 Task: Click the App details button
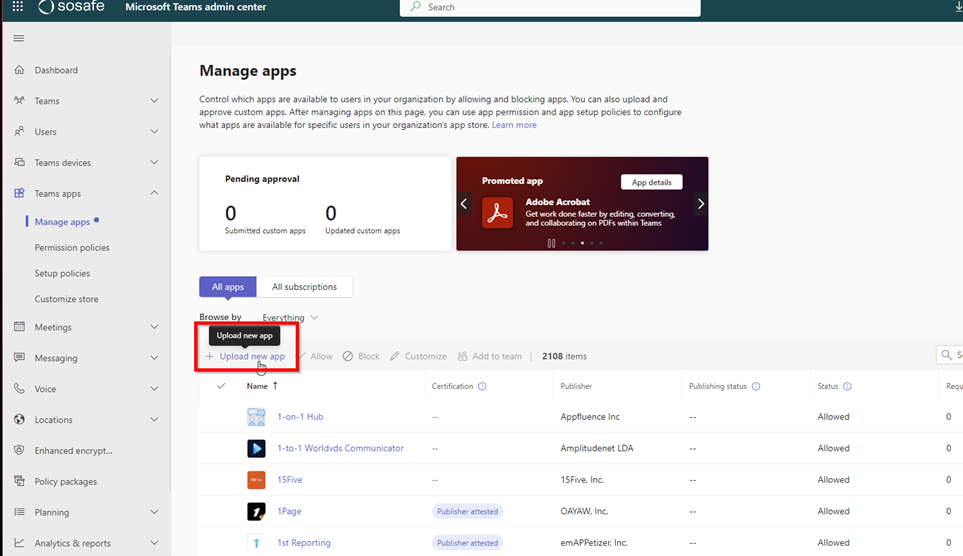pos(651,182)
